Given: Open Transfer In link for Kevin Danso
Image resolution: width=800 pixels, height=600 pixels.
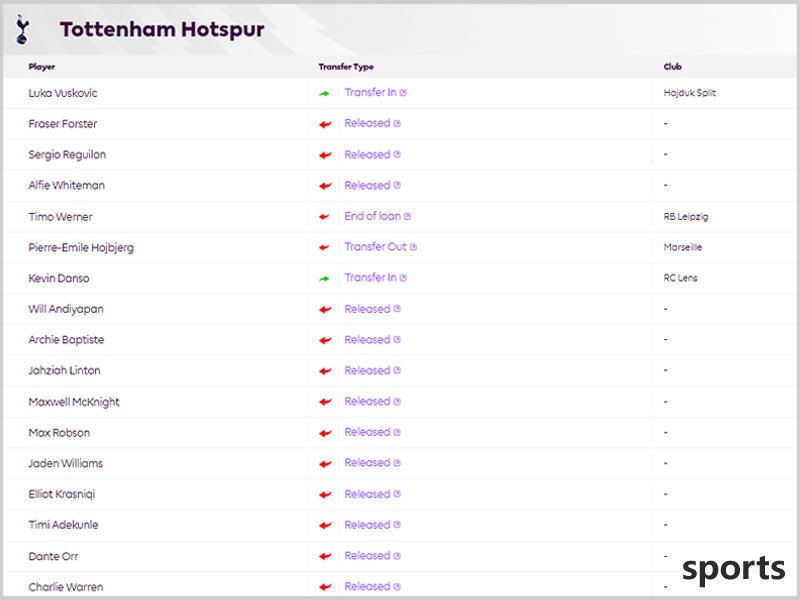Looking at the screenshot, I should click(370, 277).
